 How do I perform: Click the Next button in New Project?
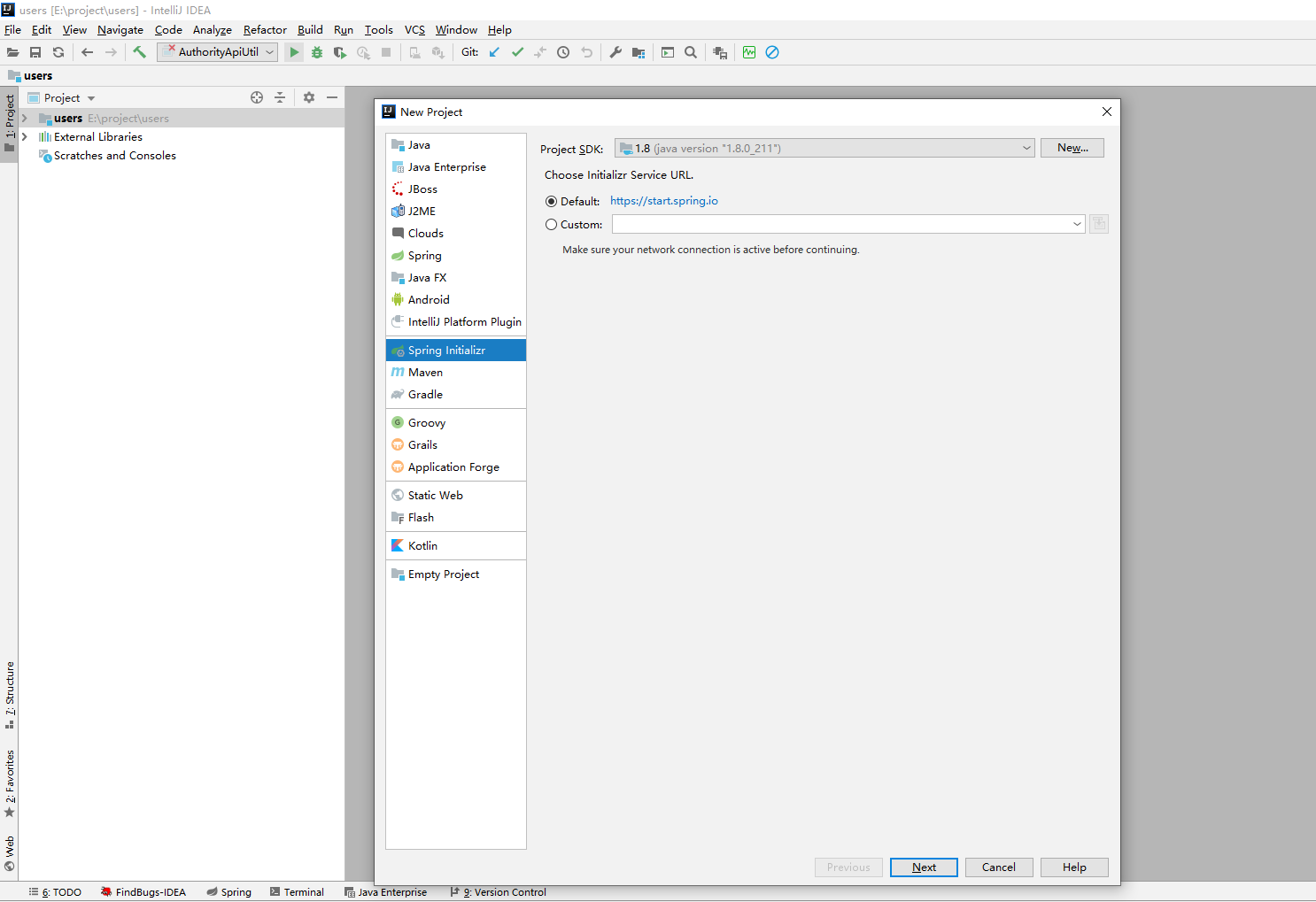click(x=924, y=867)
